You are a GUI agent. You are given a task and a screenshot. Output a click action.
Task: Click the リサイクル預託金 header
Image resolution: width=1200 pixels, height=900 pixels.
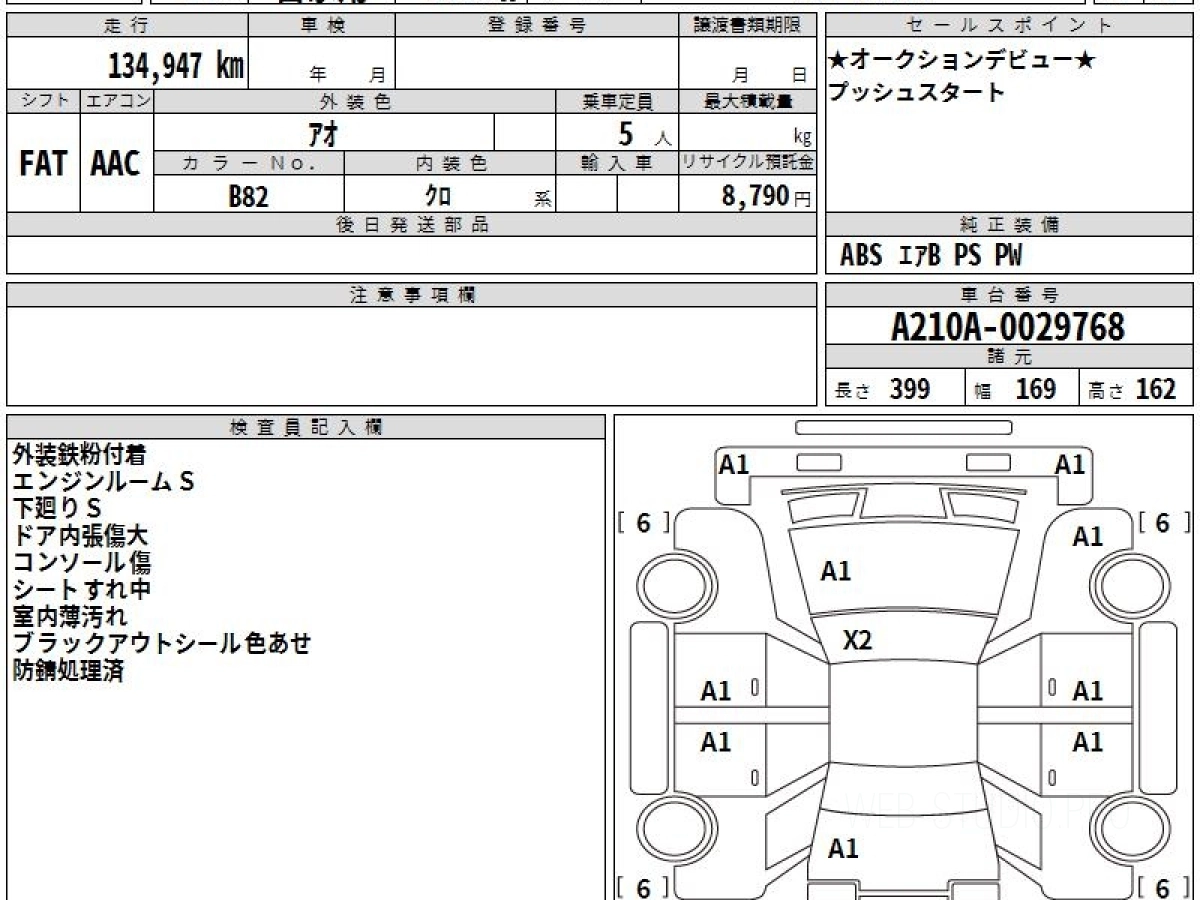point(747,164)
